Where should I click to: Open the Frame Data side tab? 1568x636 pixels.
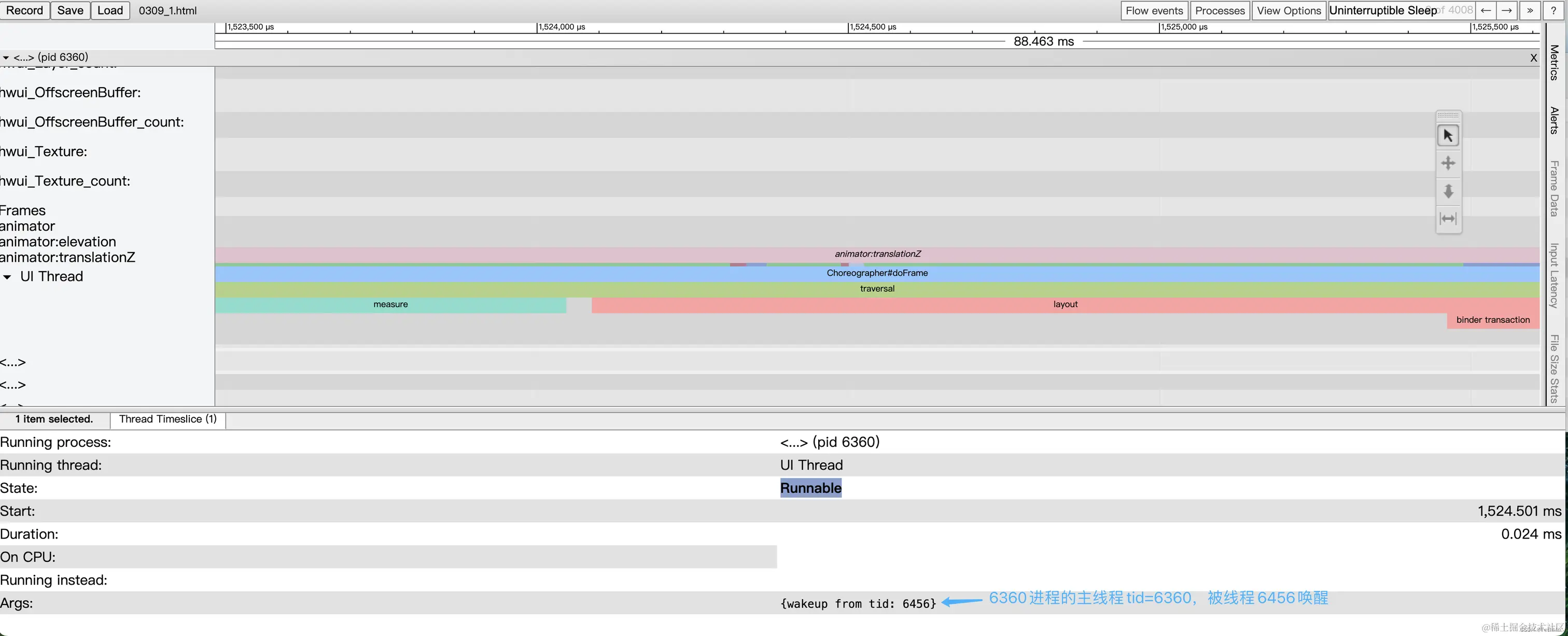(1554, 188)
